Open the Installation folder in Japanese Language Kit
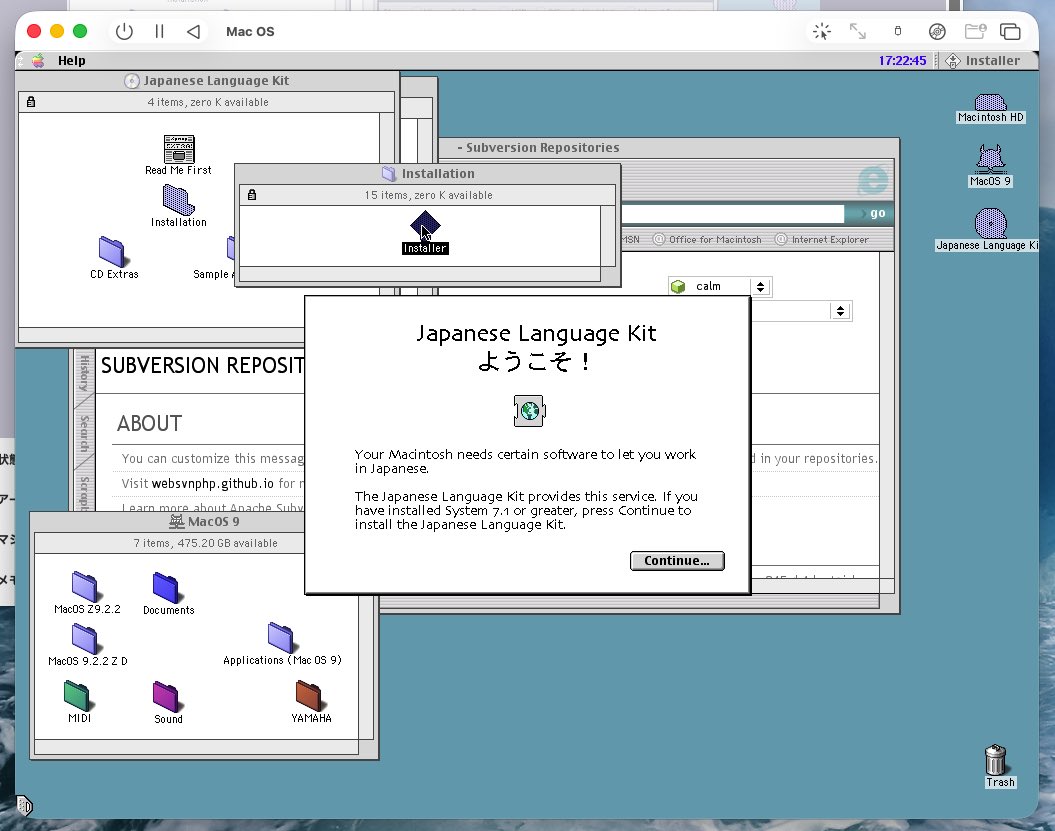 [178, 207]
